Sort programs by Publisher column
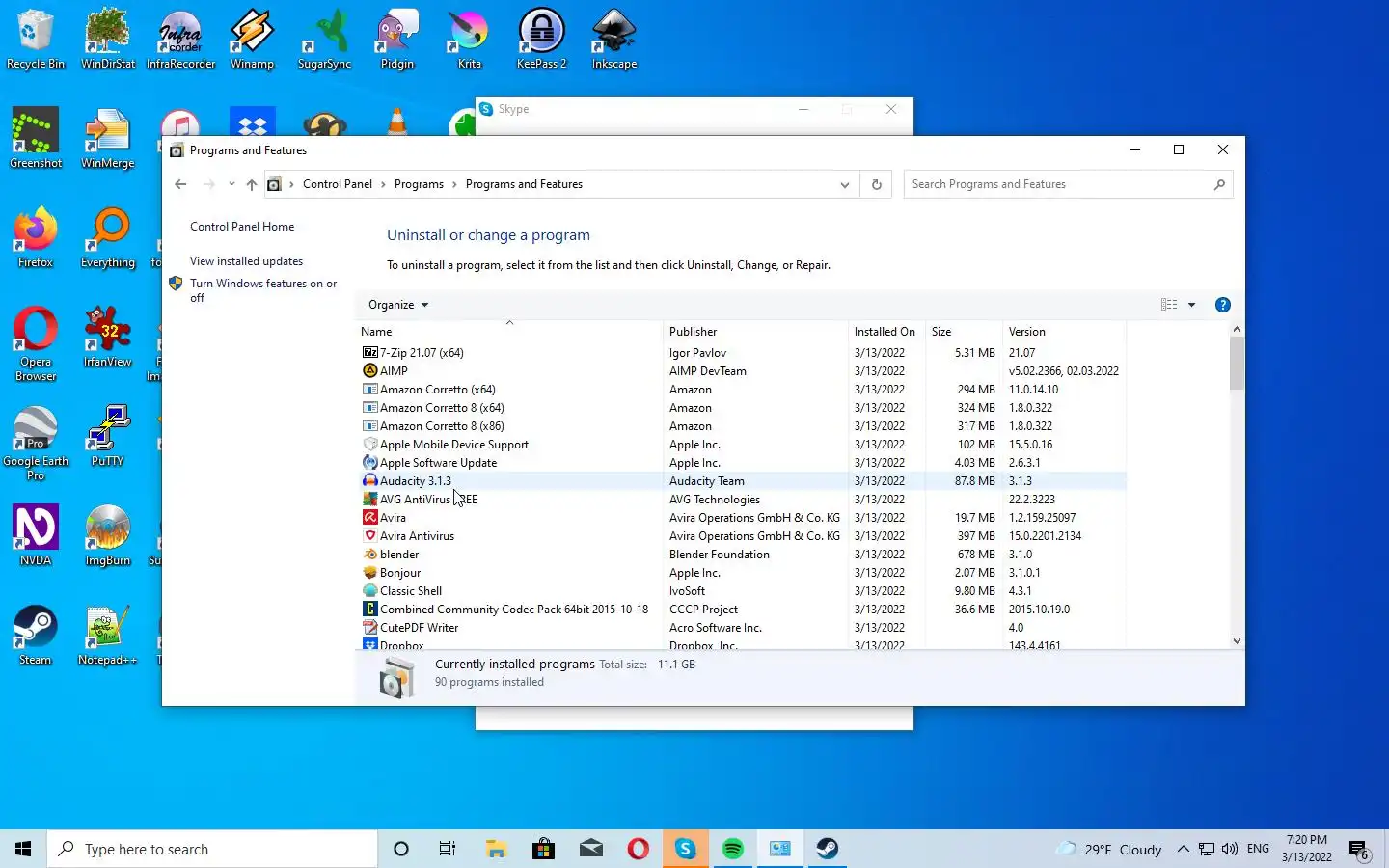 [x=755, y=331]
